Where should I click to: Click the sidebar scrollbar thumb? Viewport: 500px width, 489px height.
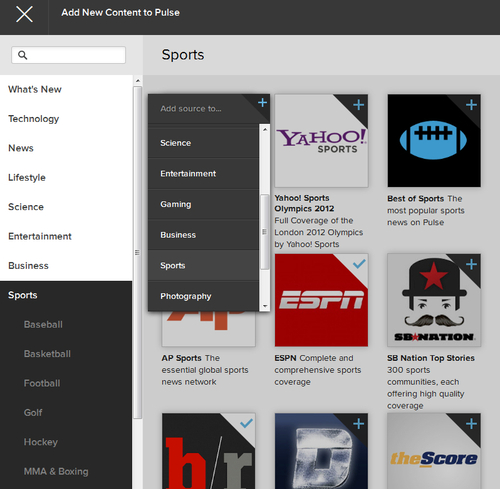point(138,252)
